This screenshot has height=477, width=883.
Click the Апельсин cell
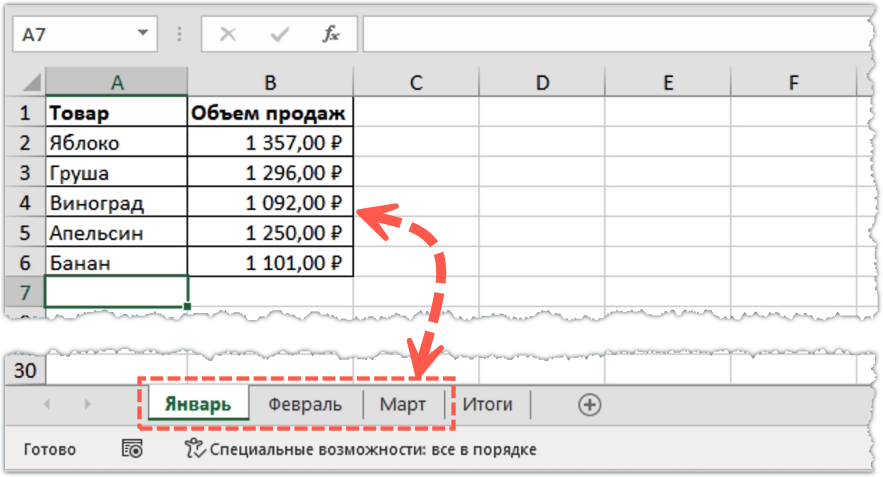click(117, 233)
